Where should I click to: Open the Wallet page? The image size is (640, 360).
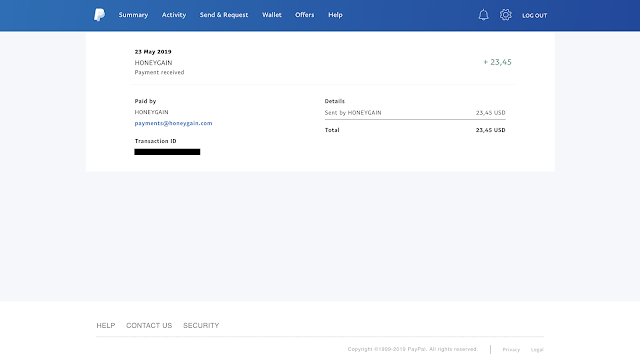coord(271,15)
